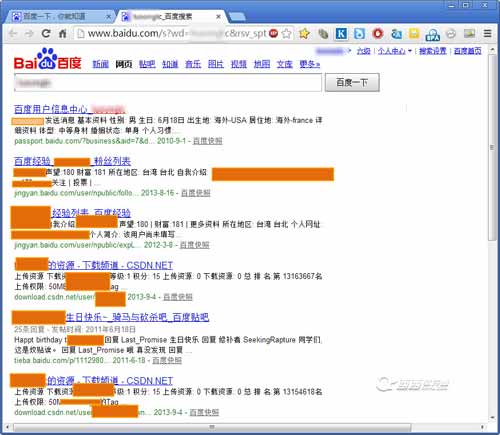Open the new tab button
The width and height of the screenshot is (500, 435).
pos(237,17)
